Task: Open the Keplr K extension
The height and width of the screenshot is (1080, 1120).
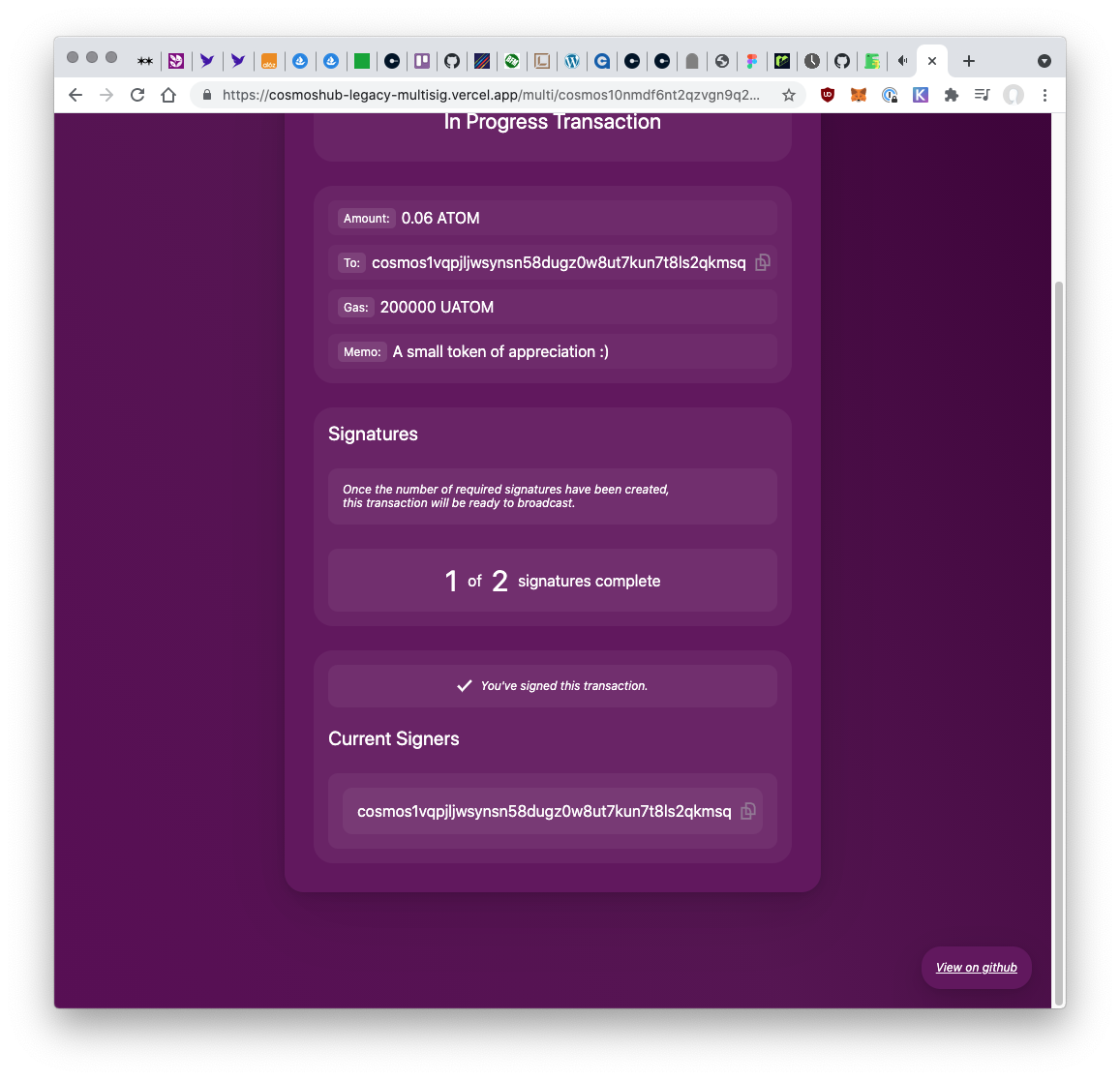Action: click(920, 95)
